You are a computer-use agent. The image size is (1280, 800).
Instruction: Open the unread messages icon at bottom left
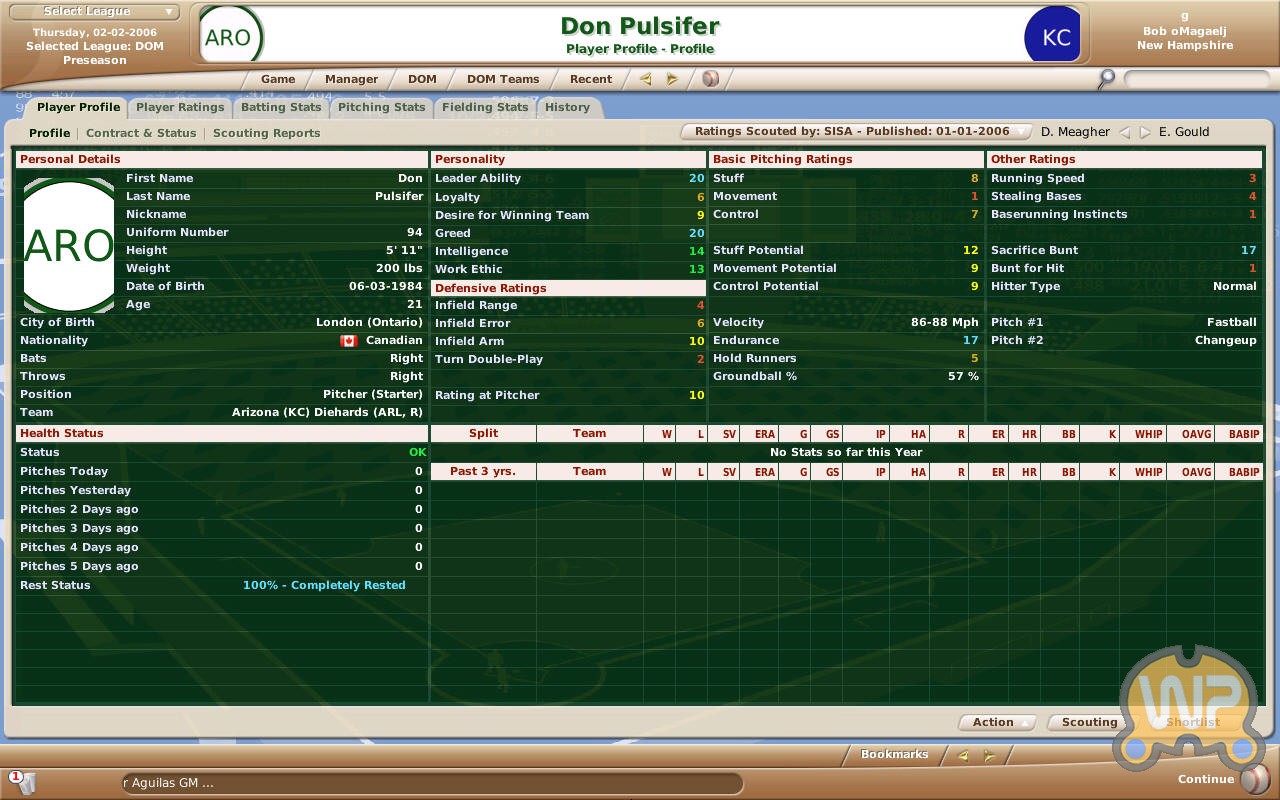(x=22, y=780)
